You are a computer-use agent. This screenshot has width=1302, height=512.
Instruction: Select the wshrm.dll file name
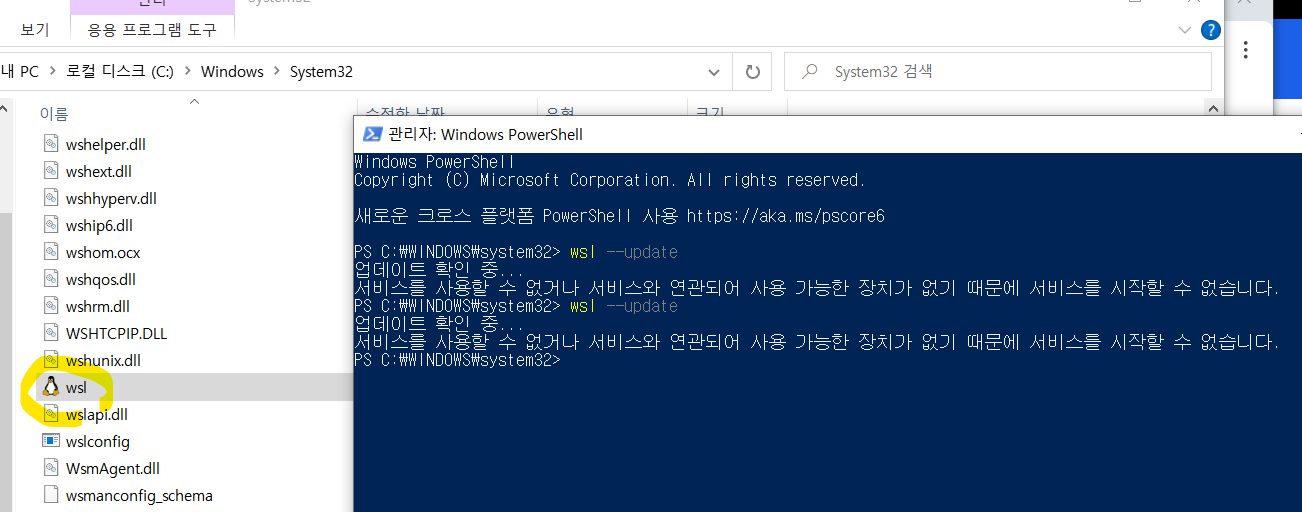click(x=98, y=306)
